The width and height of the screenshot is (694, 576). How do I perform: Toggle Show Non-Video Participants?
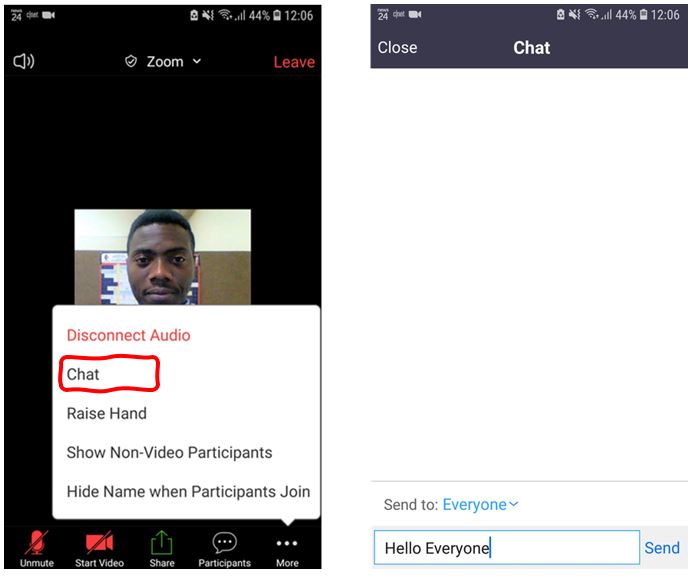169,452
